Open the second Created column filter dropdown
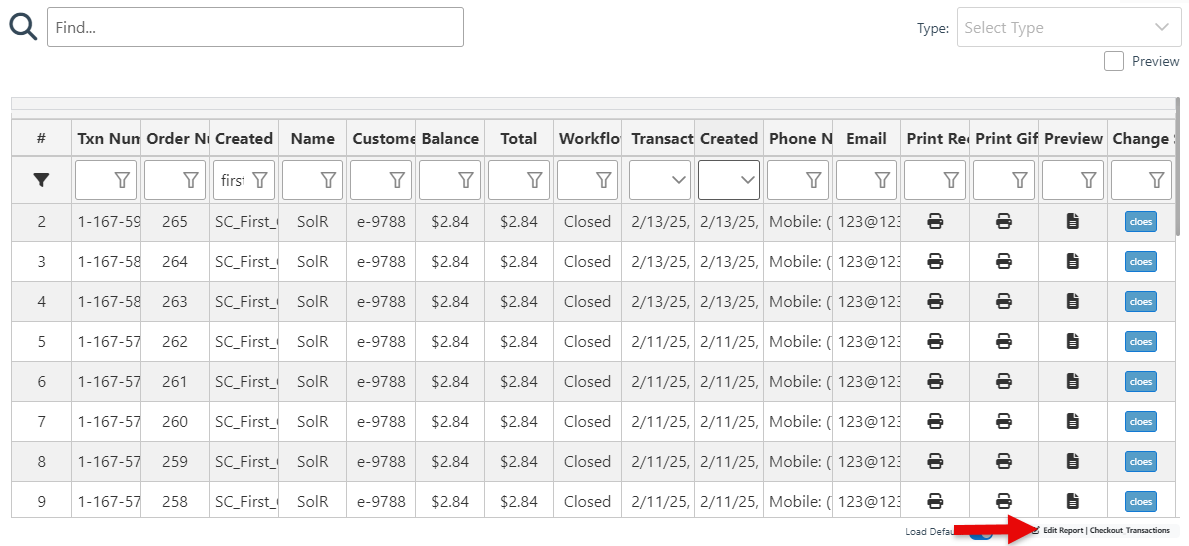Screen dimensions: 1189x546 [x=729, y=180]
